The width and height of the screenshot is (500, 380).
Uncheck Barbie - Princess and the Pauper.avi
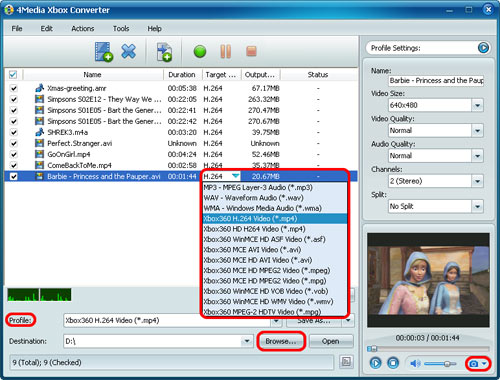point(14,176)
